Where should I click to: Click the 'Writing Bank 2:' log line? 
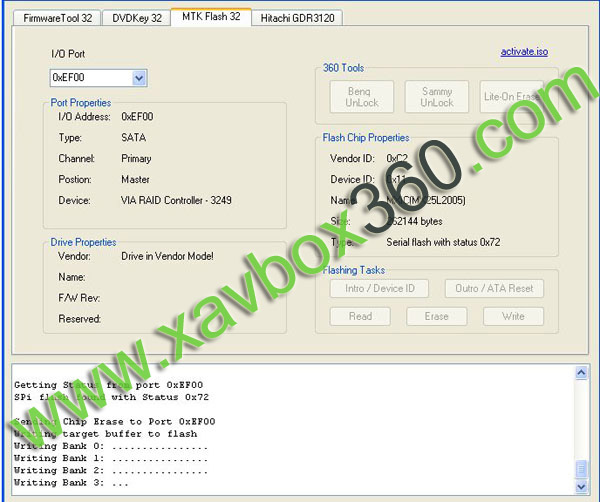click(x=111, y=471)
